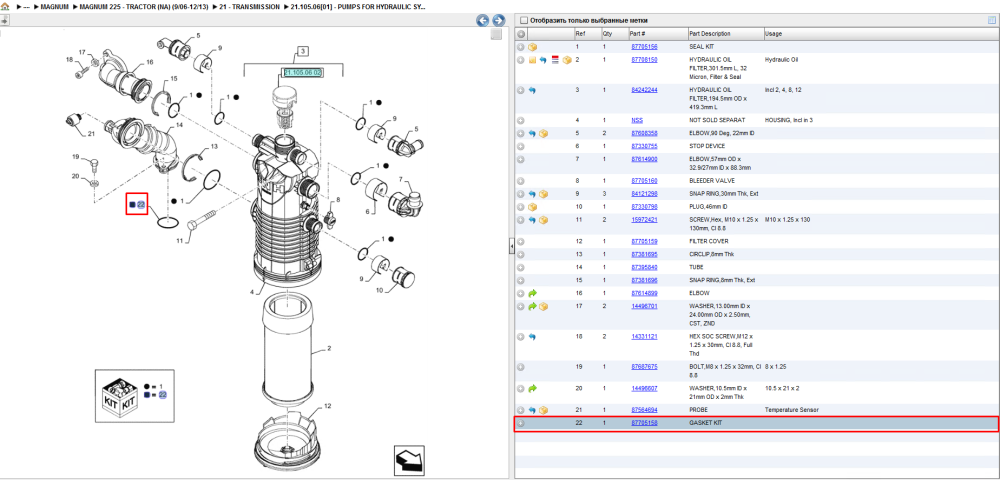Toggle 'Отобразить только выбранные метки' checkbox
This screenshot has width=1000, height=480.
(x=524, y=20)
